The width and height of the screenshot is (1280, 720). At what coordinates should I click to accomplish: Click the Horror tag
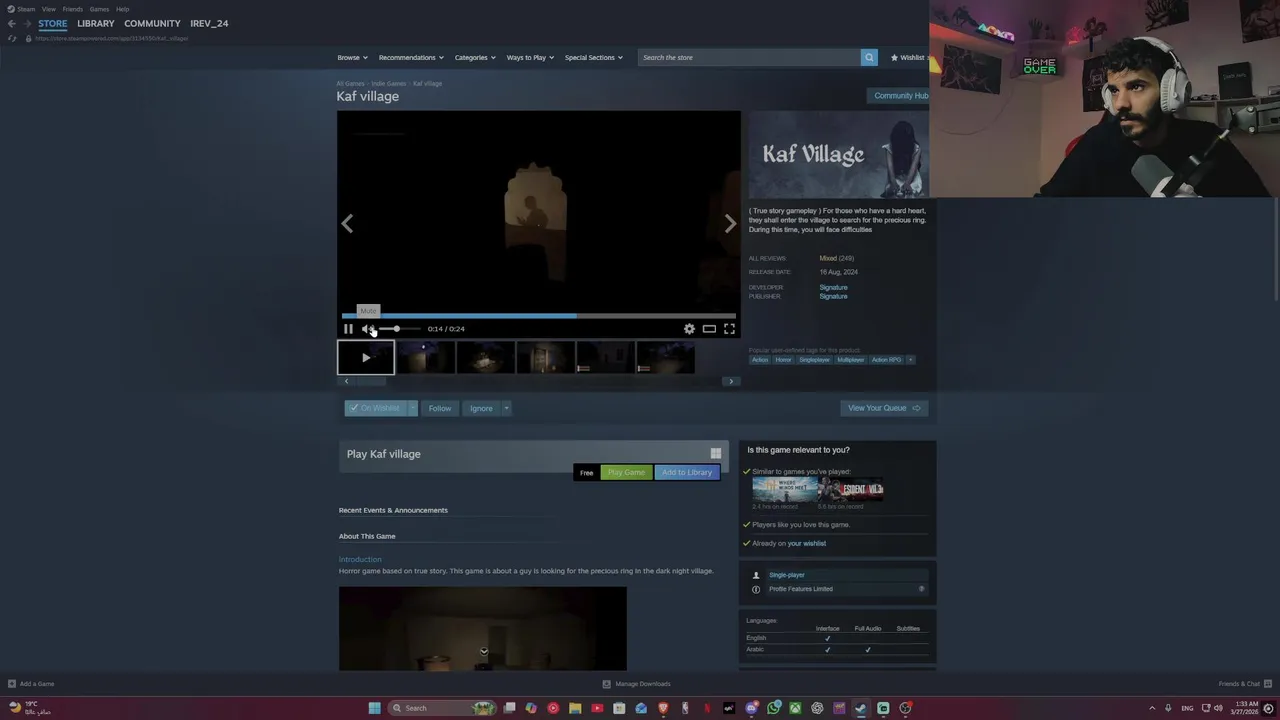pyautogui.click(x=783, y=360)
